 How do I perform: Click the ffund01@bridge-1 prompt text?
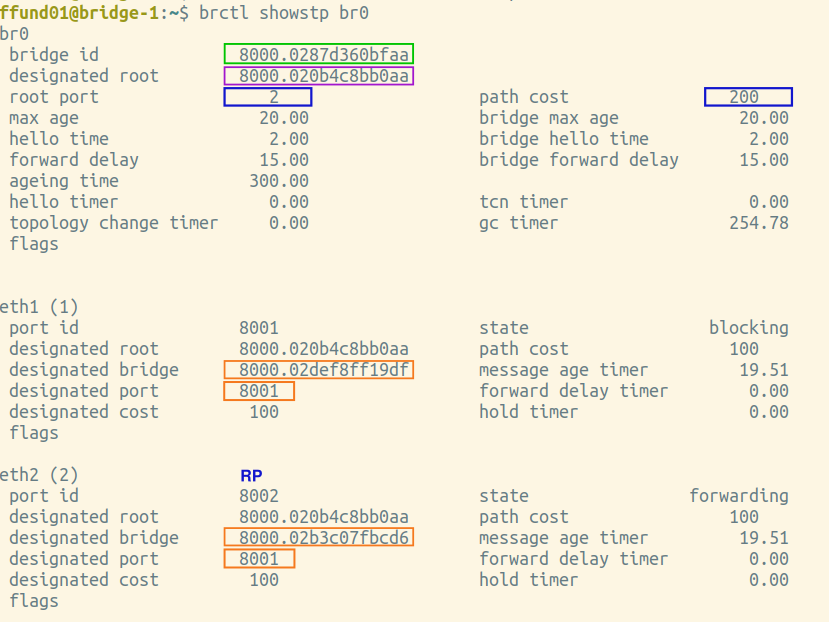click(80, 13)
